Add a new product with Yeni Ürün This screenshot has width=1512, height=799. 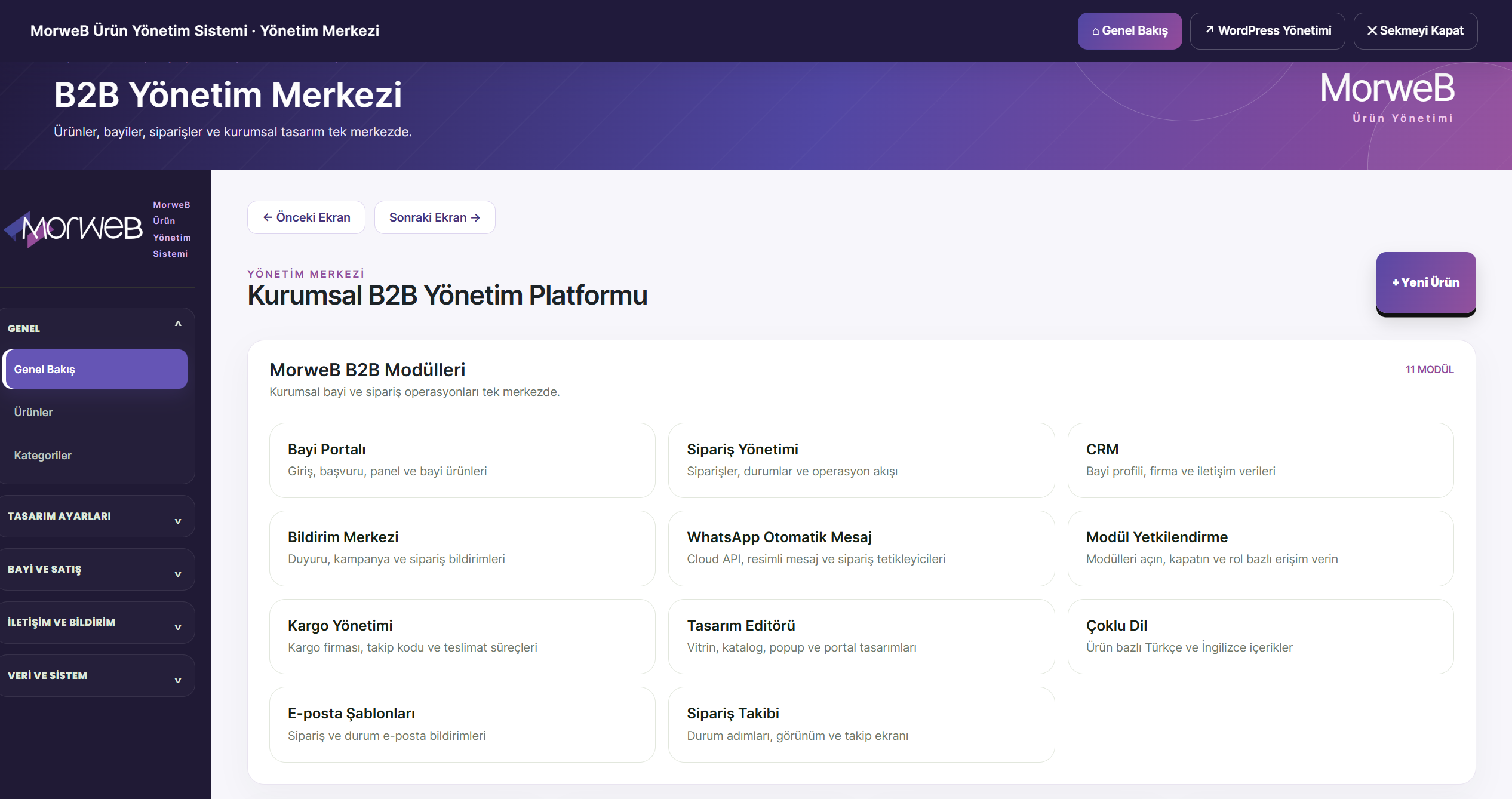tap(1426, 282)
